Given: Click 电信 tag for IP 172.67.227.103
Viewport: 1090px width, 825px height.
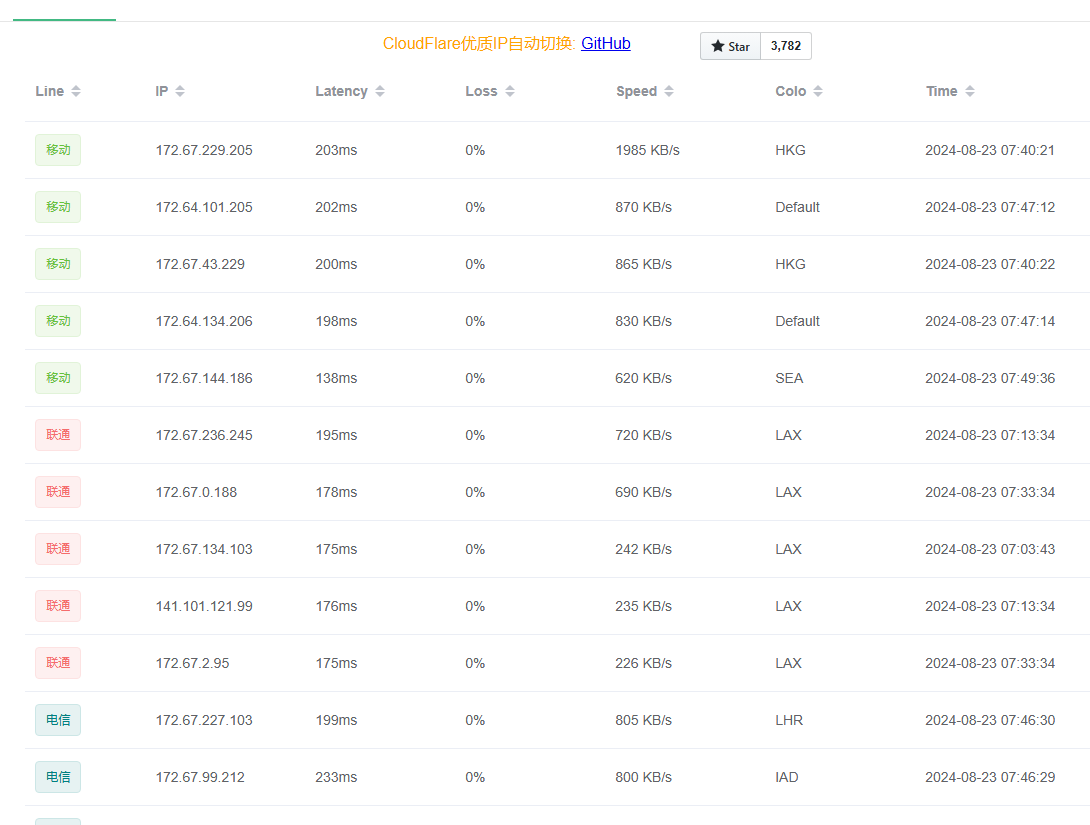Looking at the screenshot, I should [58, 720].
